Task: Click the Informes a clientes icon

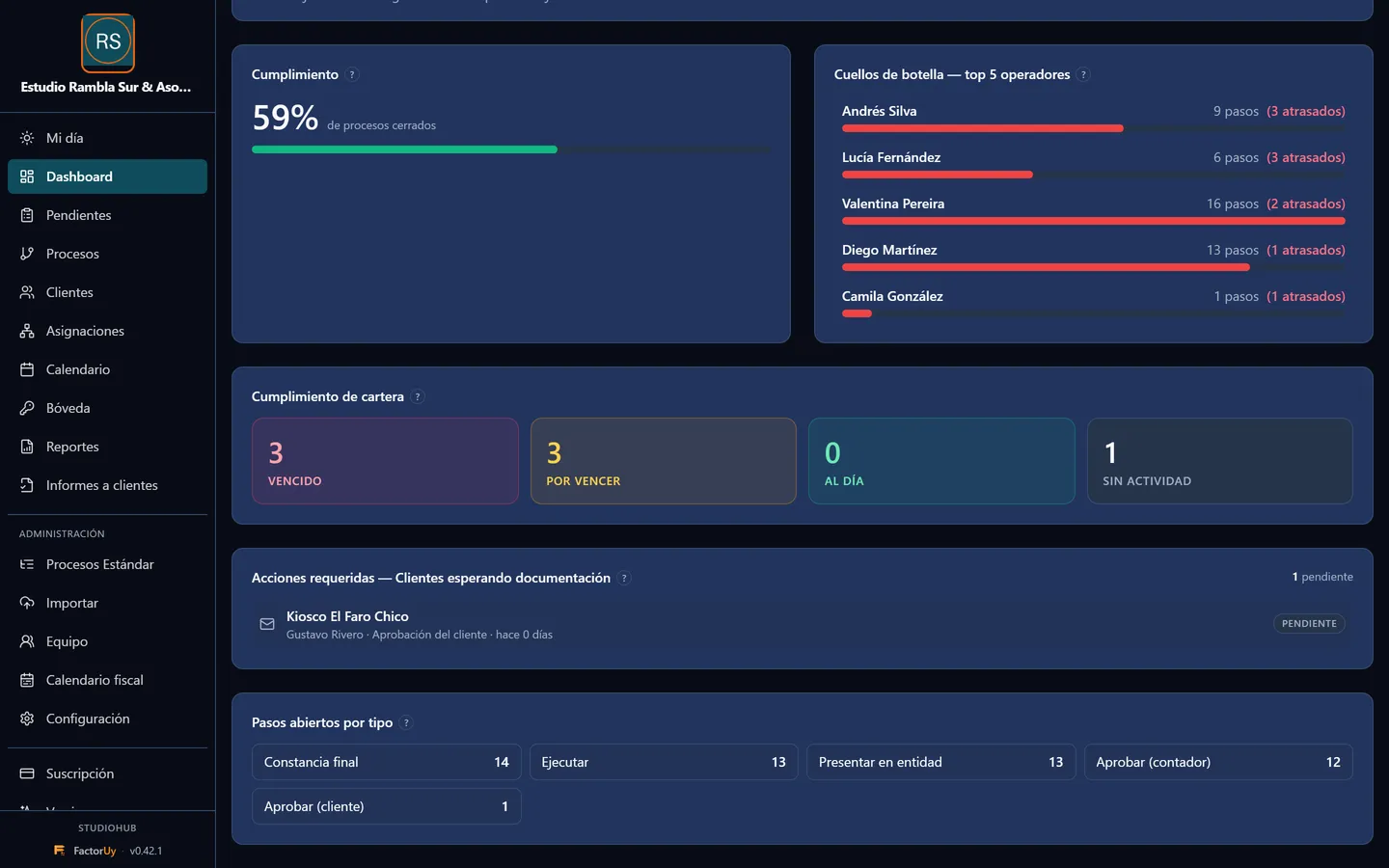Action: [x=27, y=485]
